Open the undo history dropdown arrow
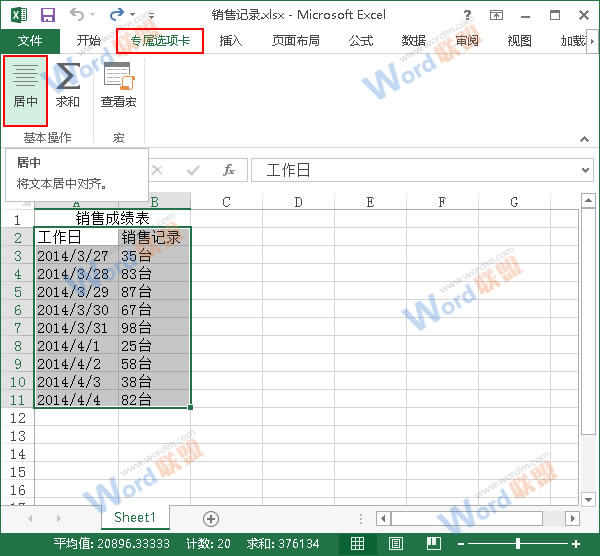The image size is (600, 556). pyautogui.click(x=93, y=15)
